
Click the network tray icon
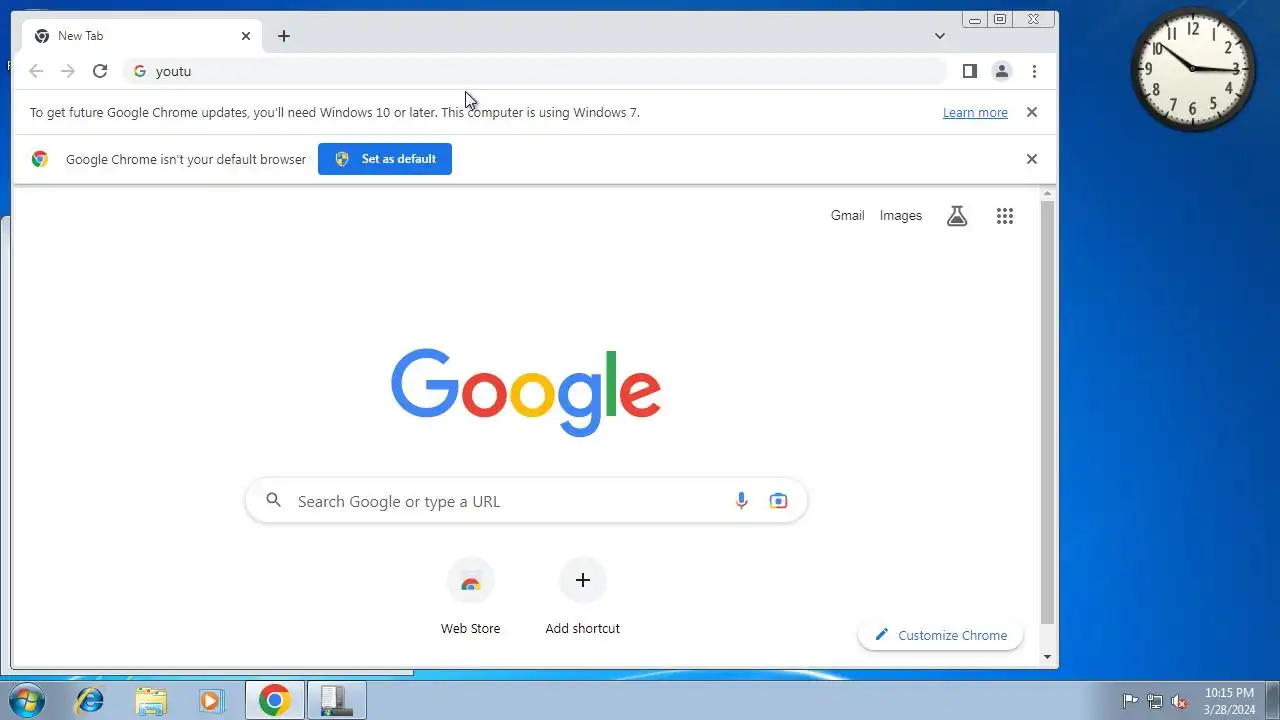coord(1155,701)
